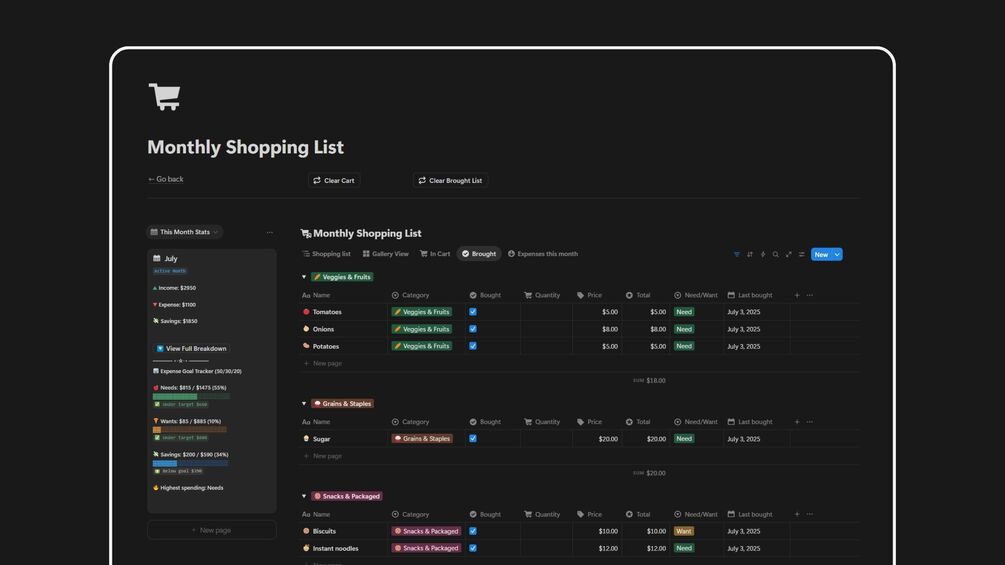Click the July card calendar icon
Screen dimensions: 1005x565
click(157, 258)
